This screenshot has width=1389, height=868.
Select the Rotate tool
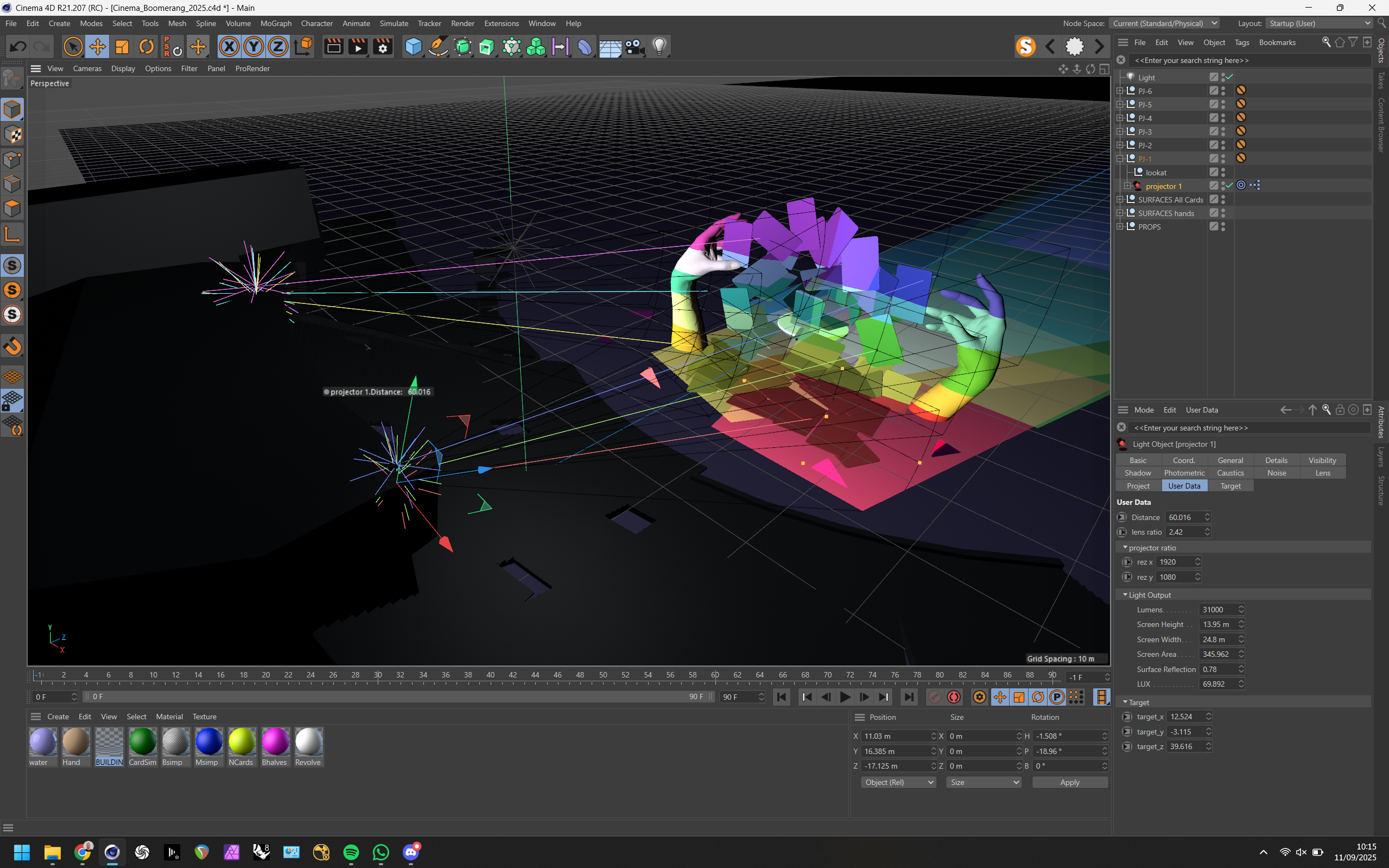pos(147,47)
